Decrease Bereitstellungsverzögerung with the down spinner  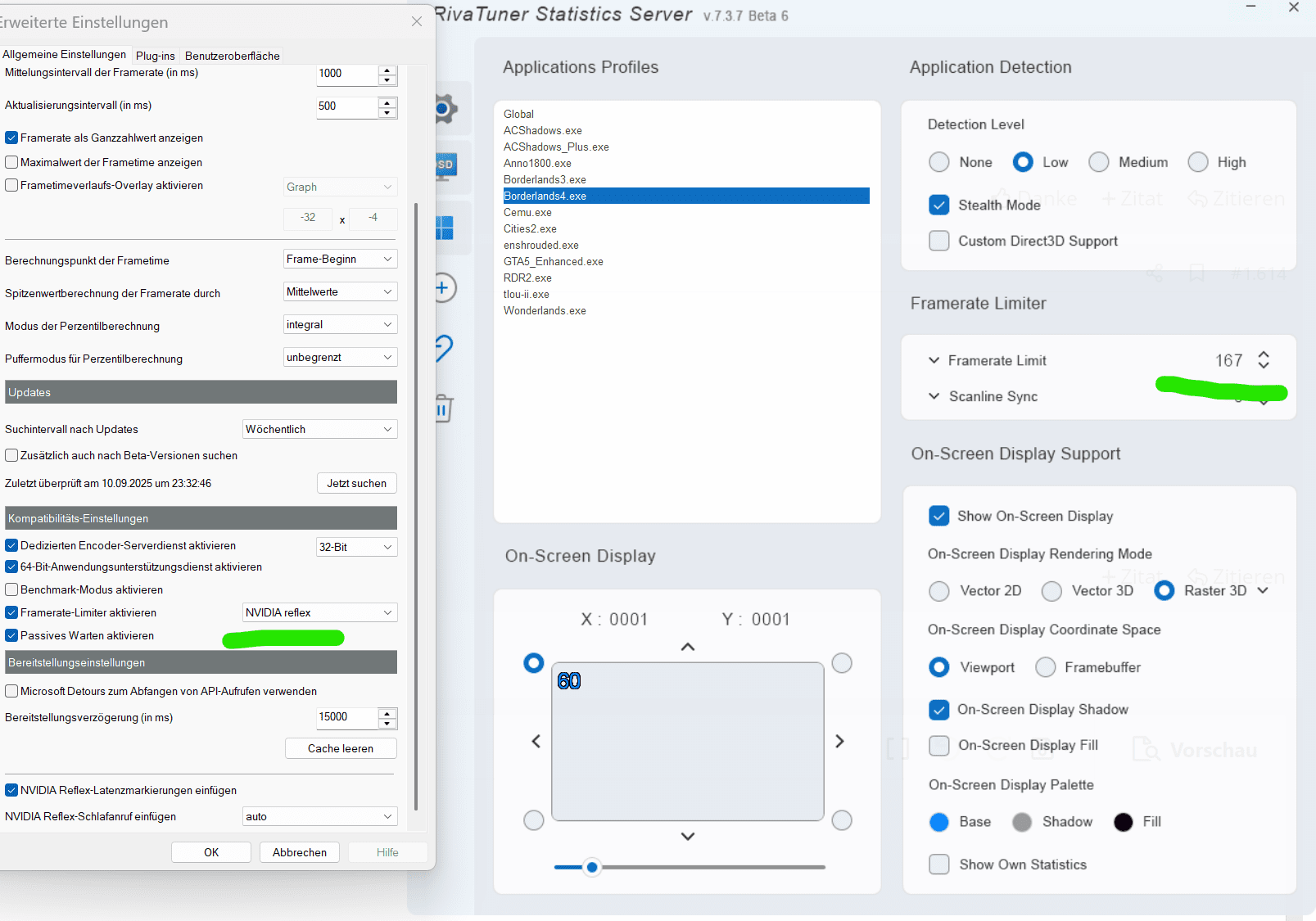tap(387, 724)
